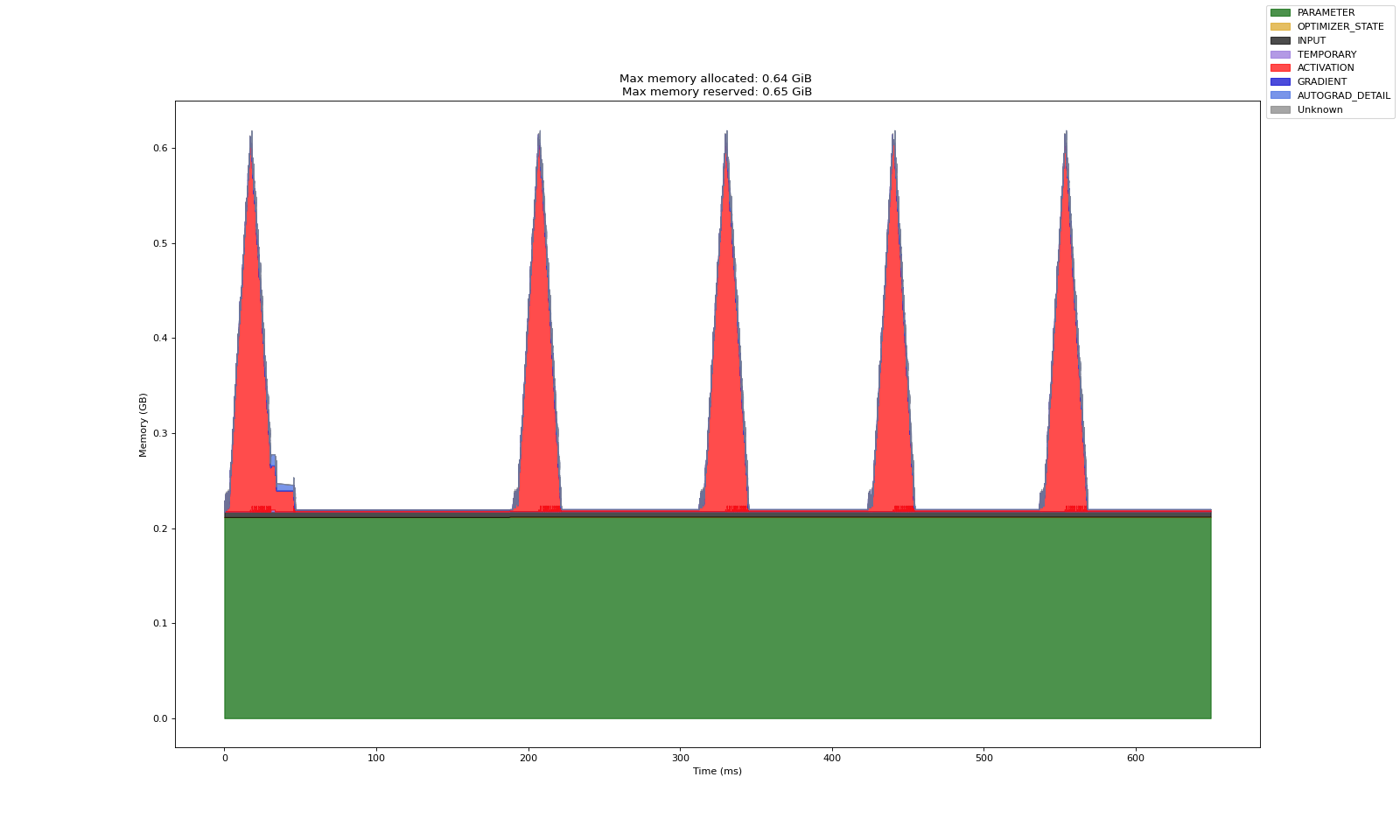Select the red ACTIVATION legend swatch
The height and width of the screenshot is (840, 1400).
(x=1280, y=68)
